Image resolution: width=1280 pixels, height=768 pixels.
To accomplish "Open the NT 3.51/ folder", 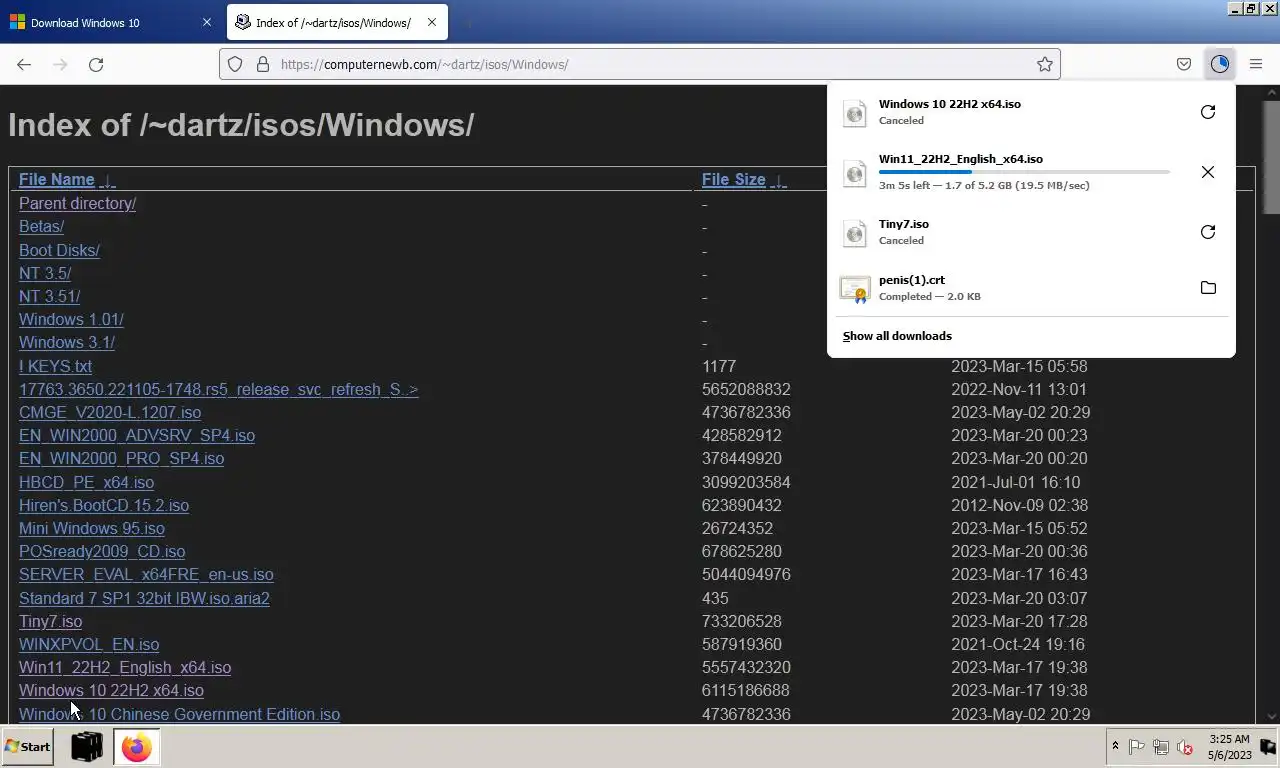I will (x=49, y=296).
